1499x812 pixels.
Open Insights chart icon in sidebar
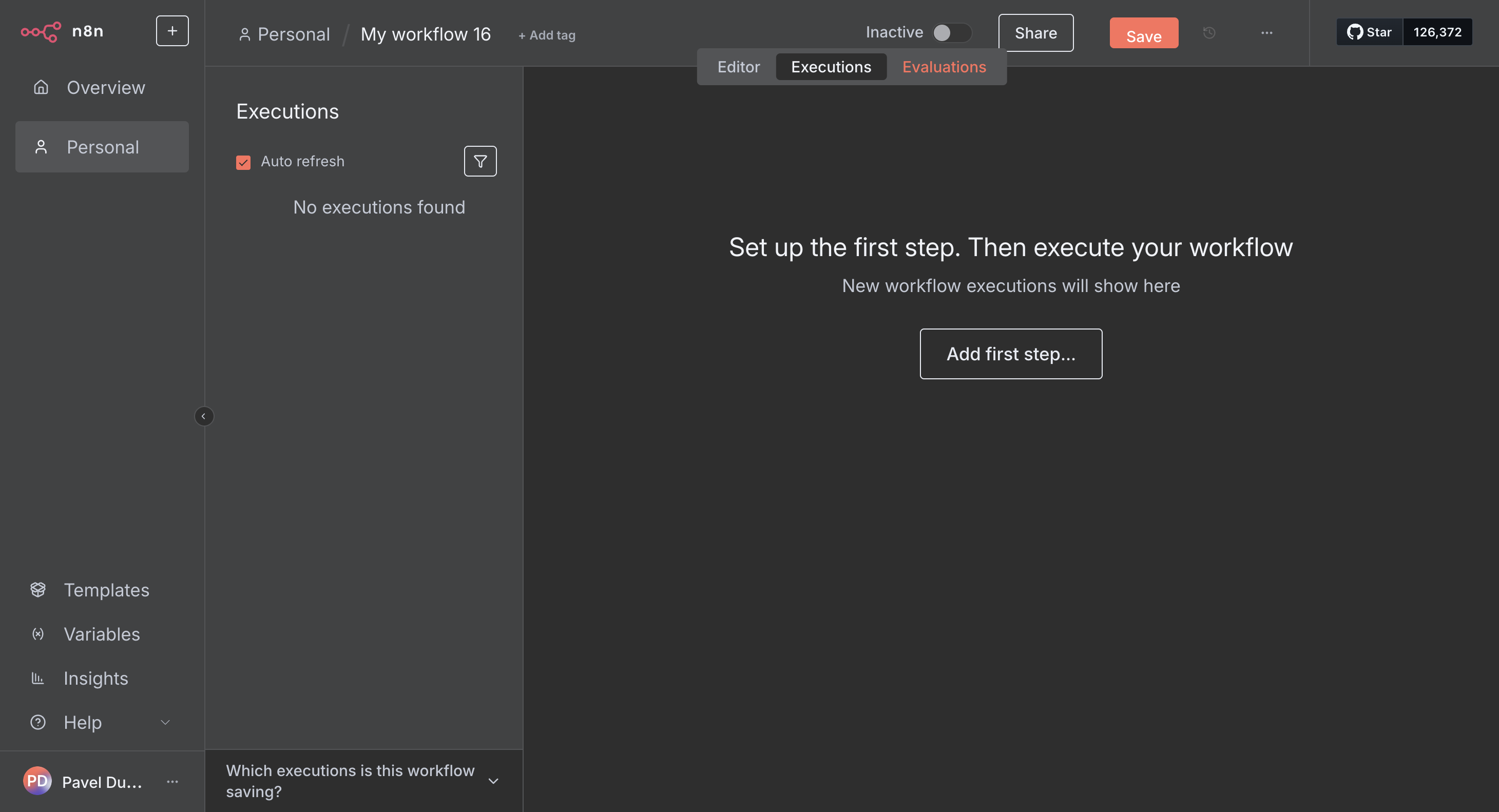coord(39,678)
